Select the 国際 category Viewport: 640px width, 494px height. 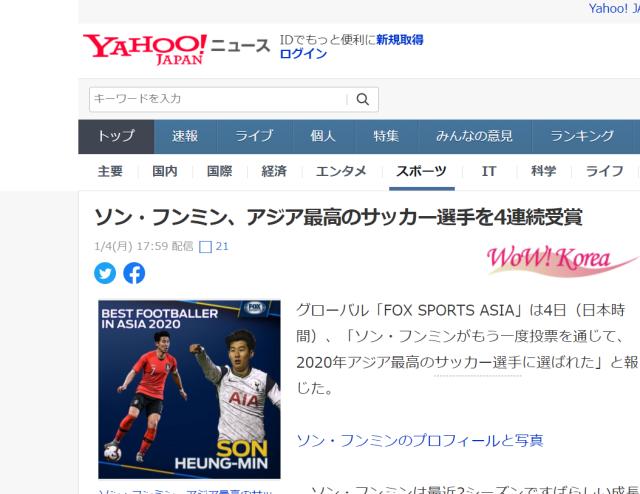click(220, 171)
